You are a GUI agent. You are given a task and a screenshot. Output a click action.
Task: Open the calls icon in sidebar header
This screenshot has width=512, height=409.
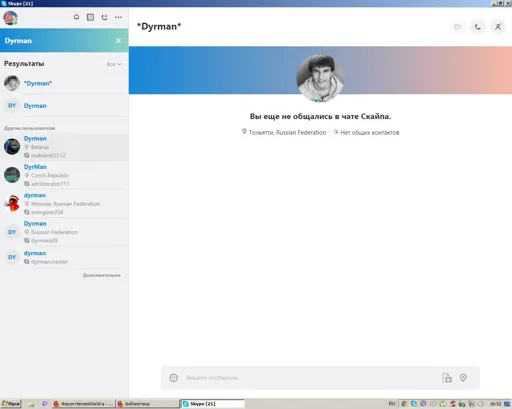click(104, 17)
